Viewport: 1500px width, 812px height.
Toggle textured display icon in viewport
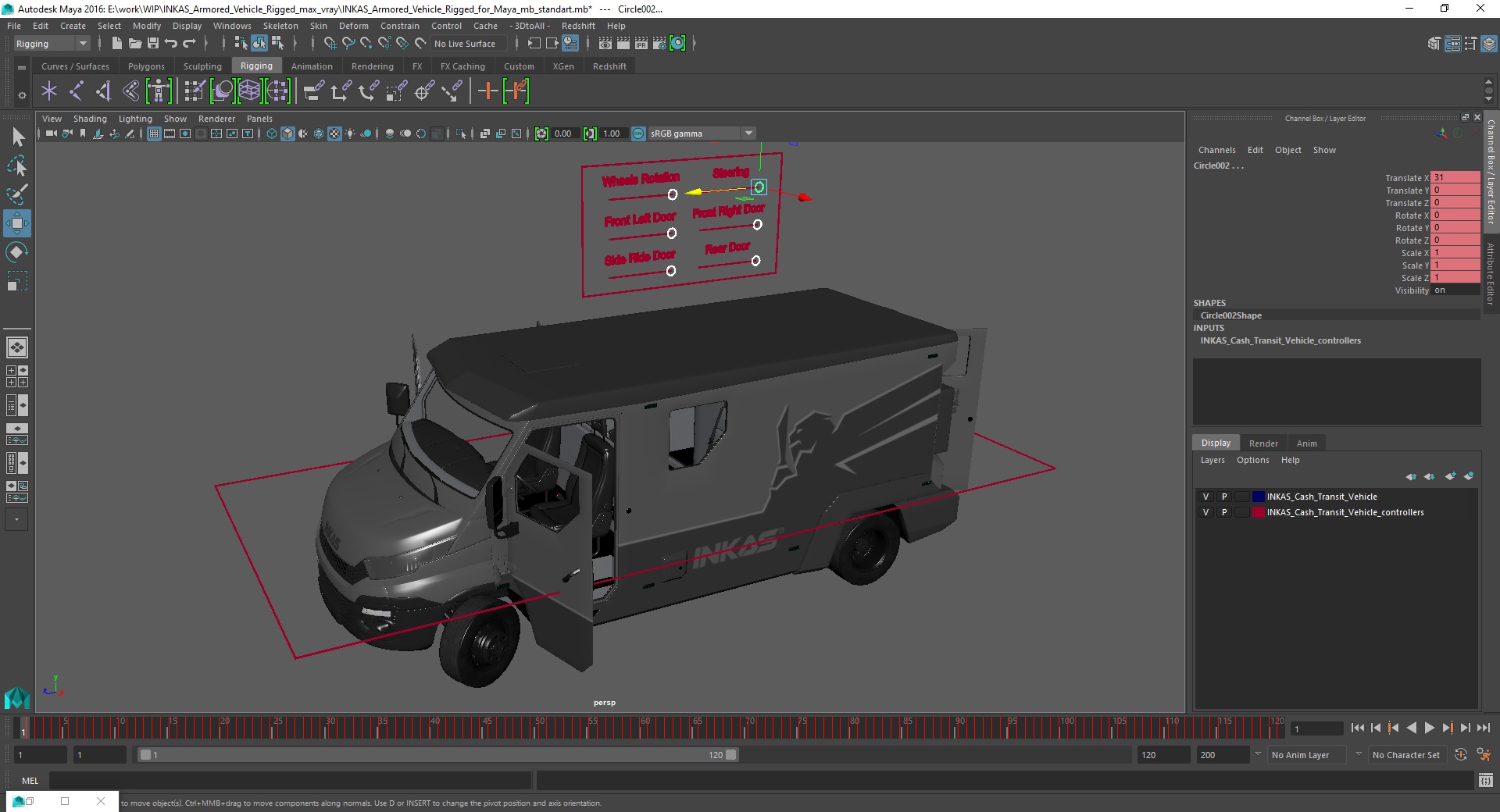[x=334, y=134]
